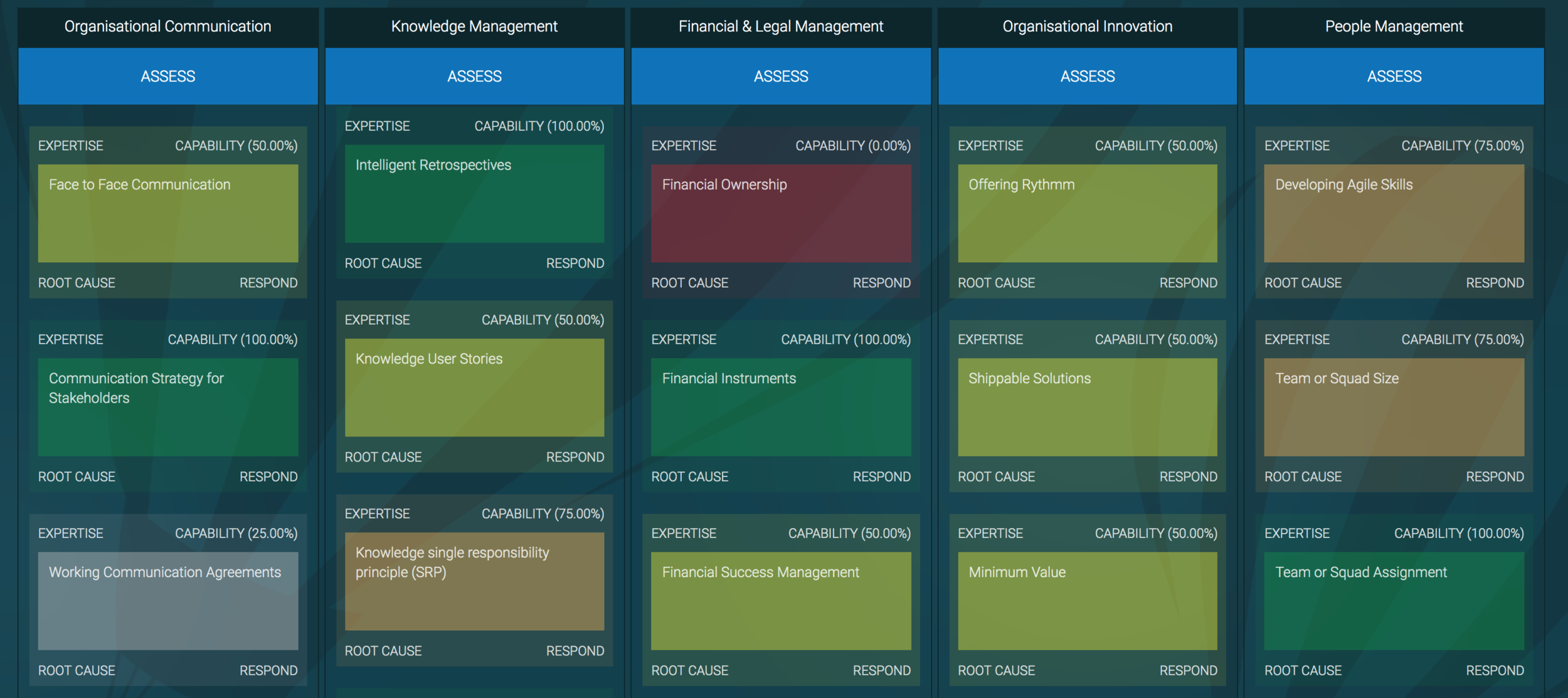Open the Financial Instruments card
This screenshot has width=1568, height=698.
coord(781,407)
